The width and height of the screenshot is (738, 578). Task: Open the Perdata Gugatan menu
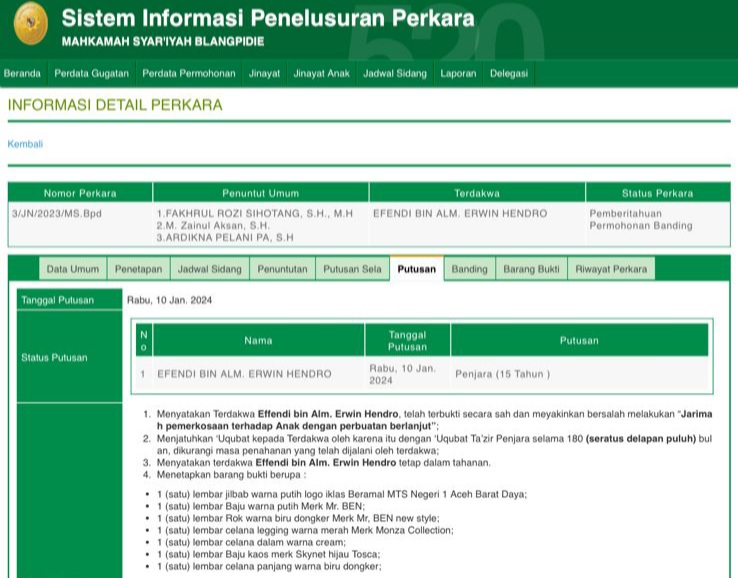91,74
